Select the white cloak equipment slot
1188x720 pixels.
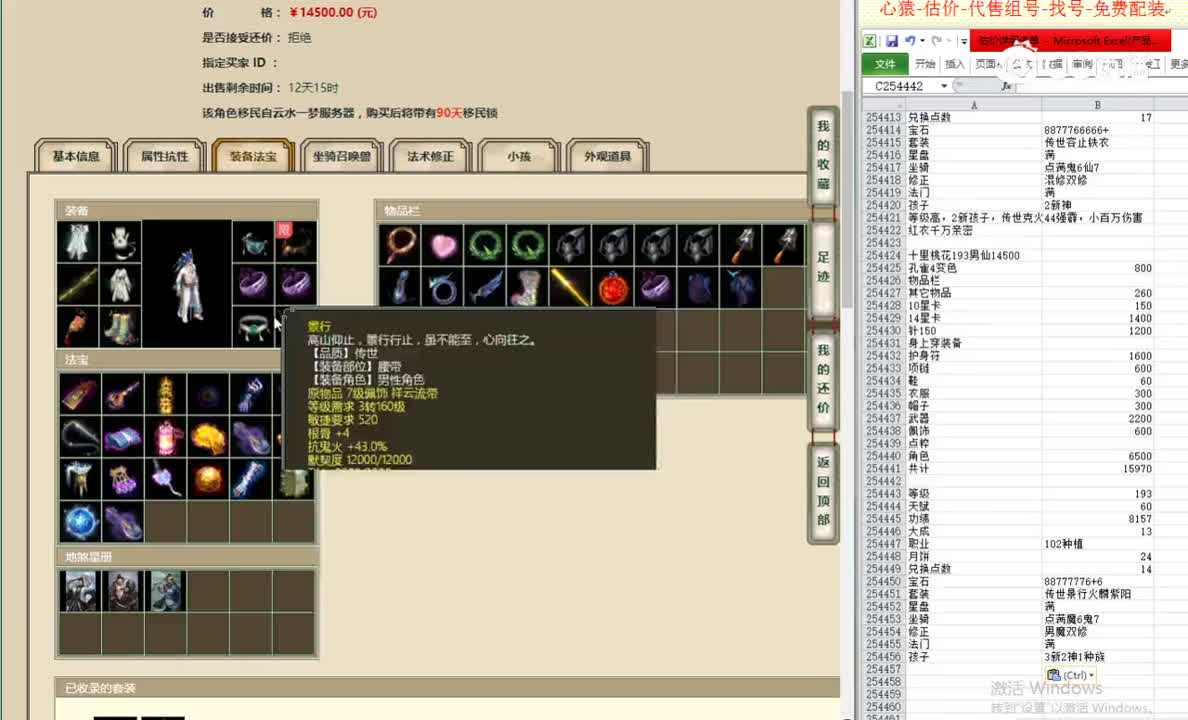click(79, 242)
